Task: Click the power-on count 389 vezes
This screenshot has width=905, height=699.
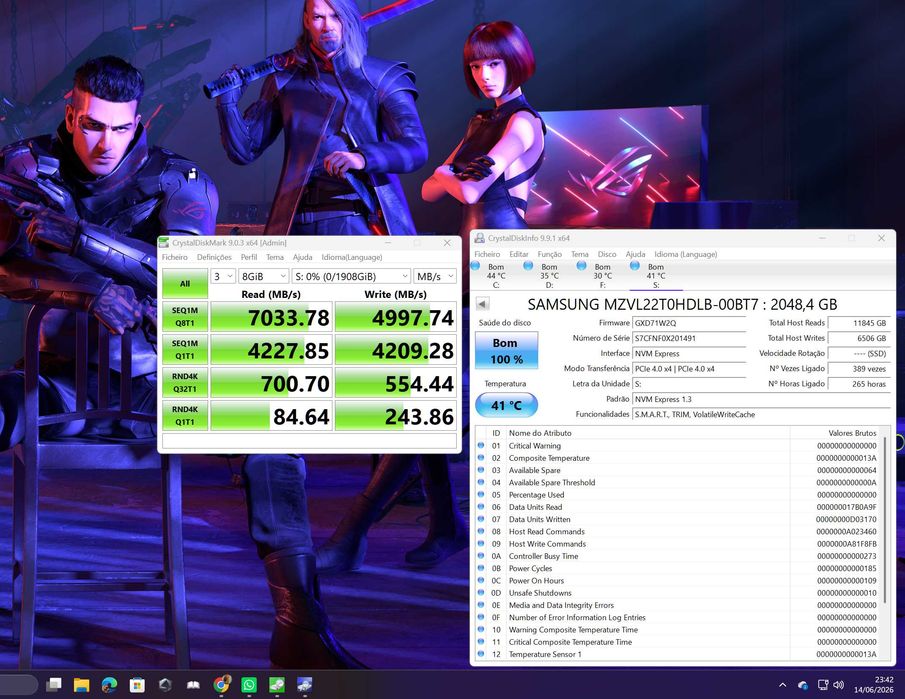Action: (x=859, y=369)
